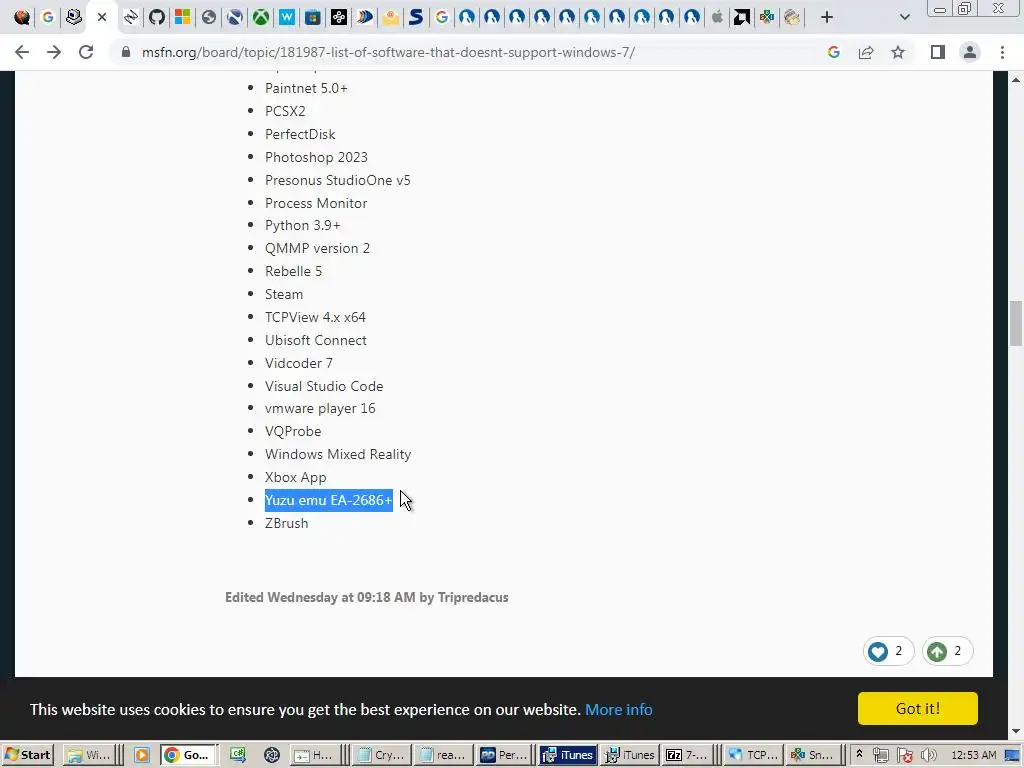Screen dimensions: 1024x768
Task: Open a new browser tab
Action: pyautogui.click(x=827, y=18)
